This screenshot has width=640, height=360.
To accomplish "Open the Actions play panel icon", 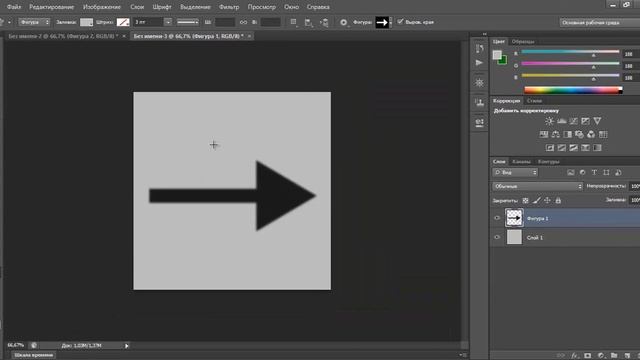I will pos(479,63).
